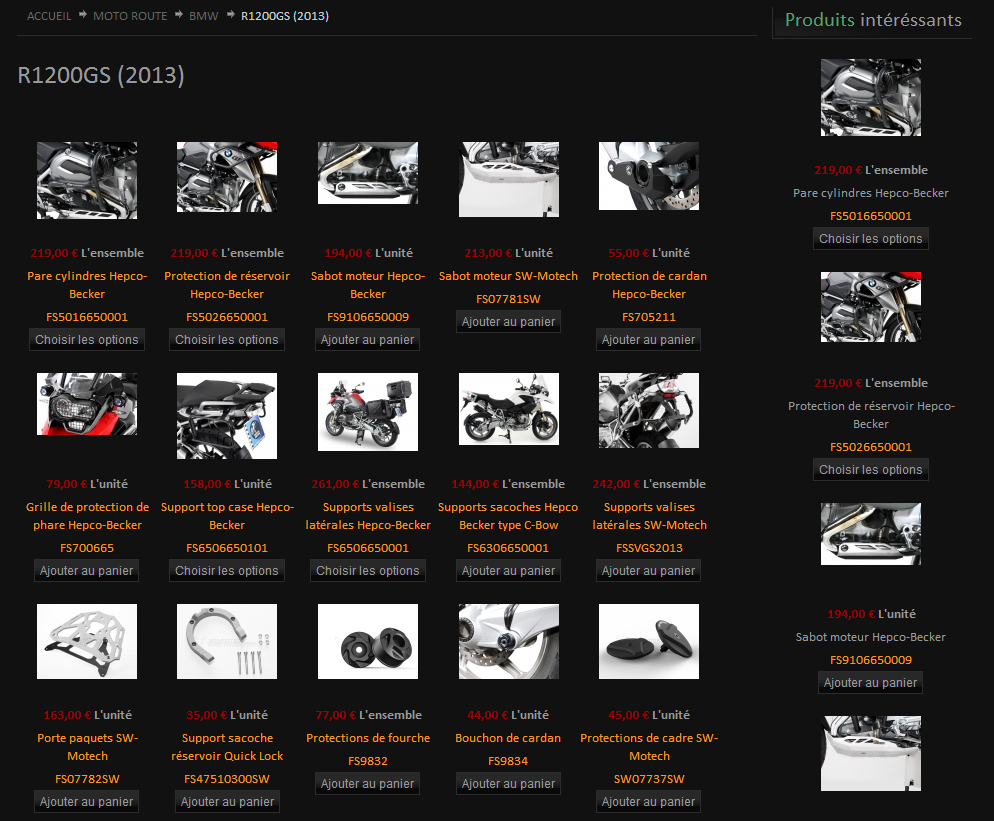The width and height of the screenshot is (994, 821).
Task: Choose options for FS5026650001 in main grid
Action: [227, 340]
